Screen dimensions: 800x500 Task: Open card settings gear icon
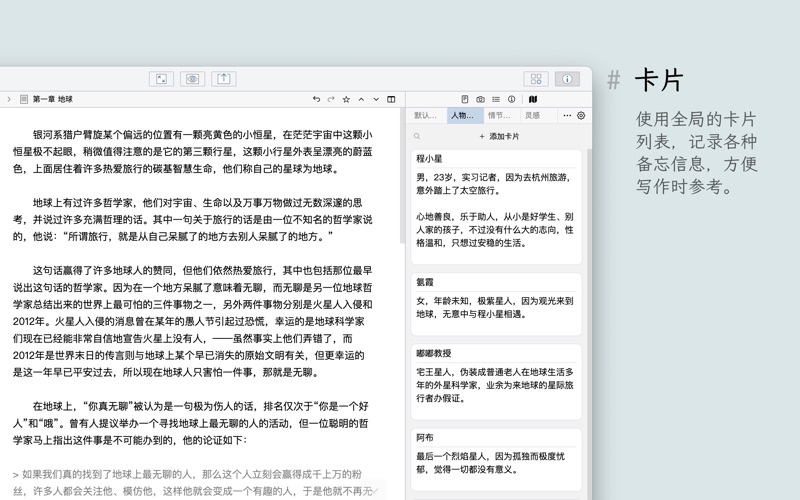click(581, 116)
